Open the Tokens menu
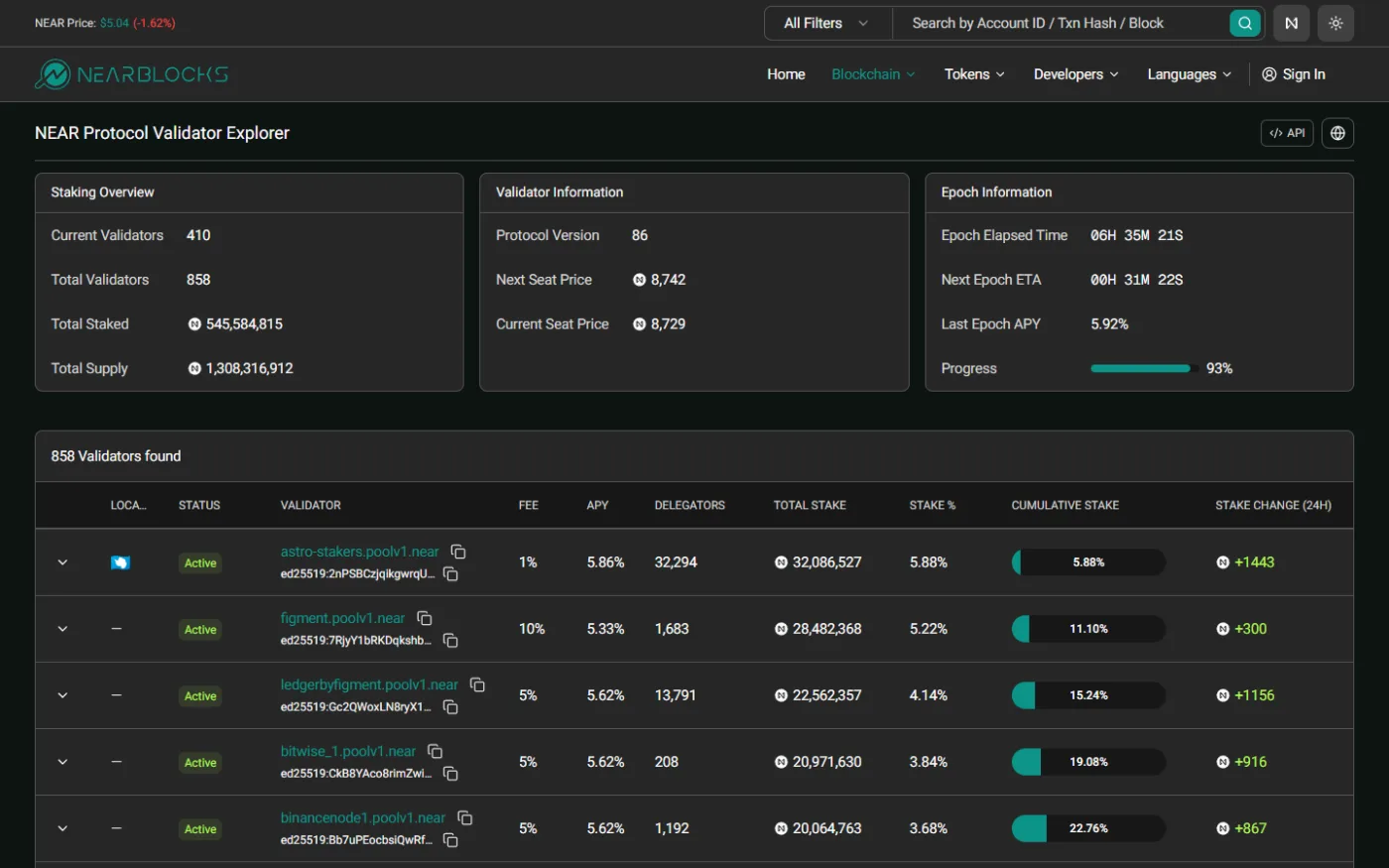Screen dimensions: 1389x868 point(974,74)
